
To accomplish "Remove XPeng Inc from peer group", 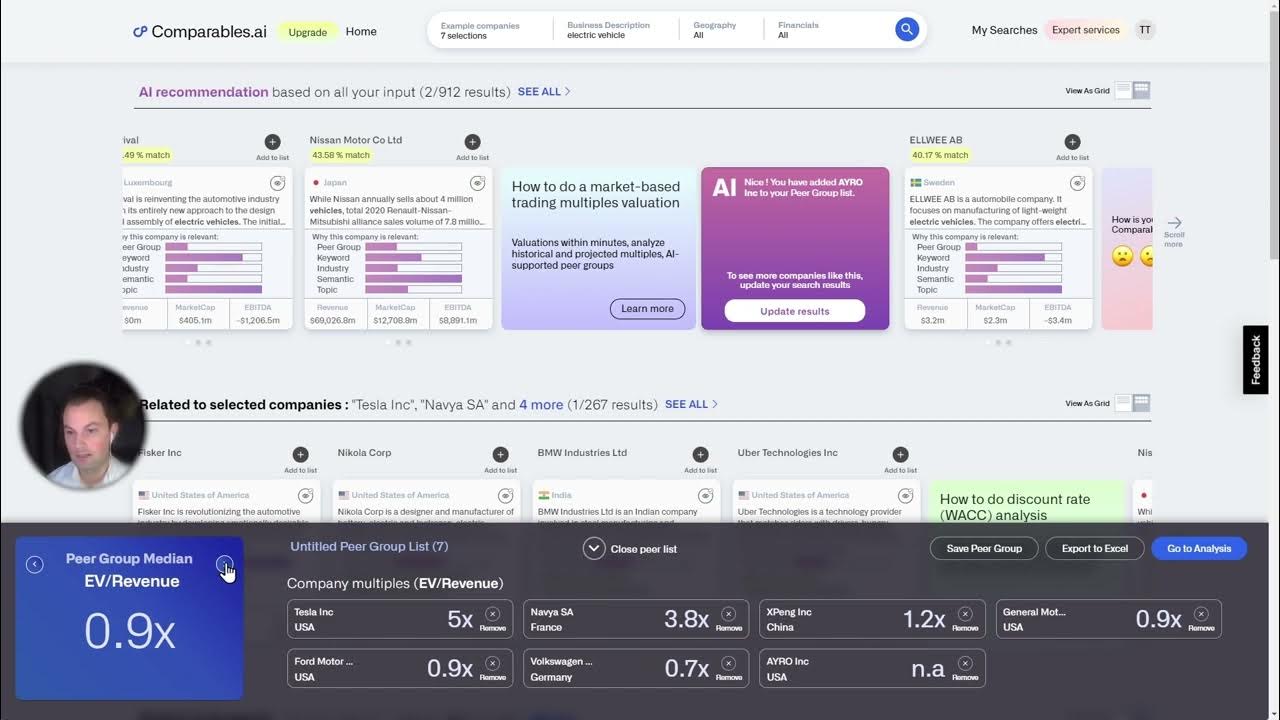I will click(964, 614).
